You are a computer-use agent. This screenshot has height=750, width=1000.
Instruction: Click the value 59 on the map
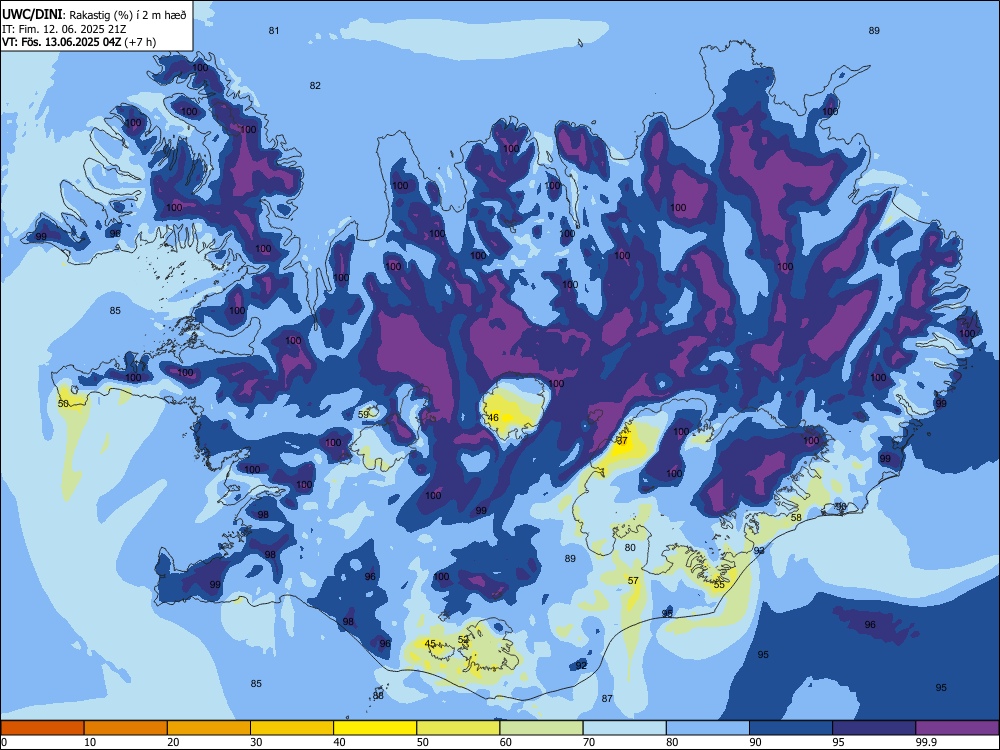(x=364, y=414)
